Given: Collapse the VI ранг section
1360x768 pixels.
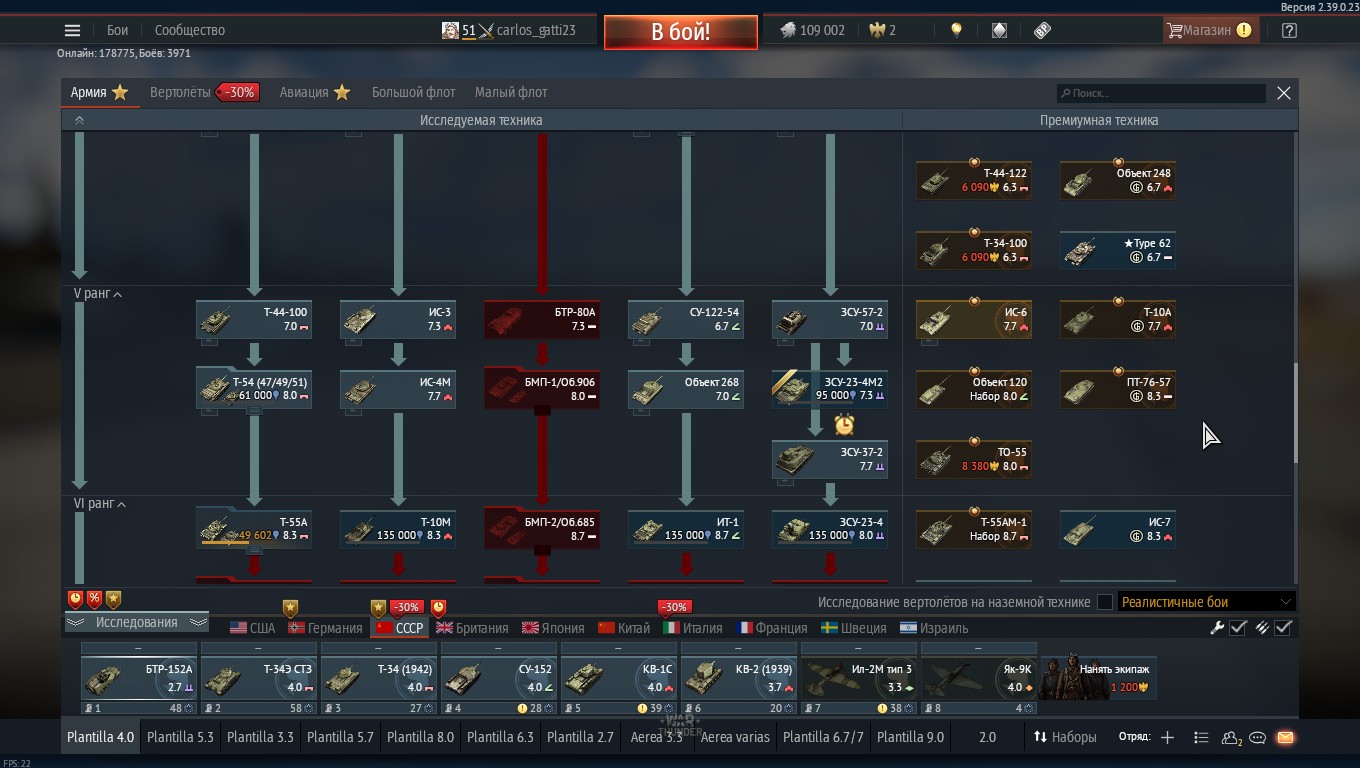Looking at the screenshot, I should (99, 504).
